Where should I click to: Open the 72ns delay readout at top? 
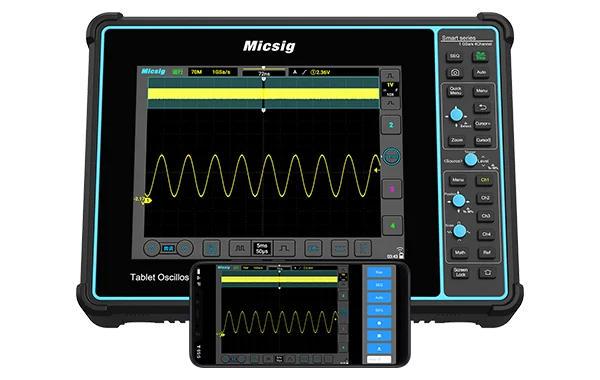pyautogui.click(x=264, y=73)
